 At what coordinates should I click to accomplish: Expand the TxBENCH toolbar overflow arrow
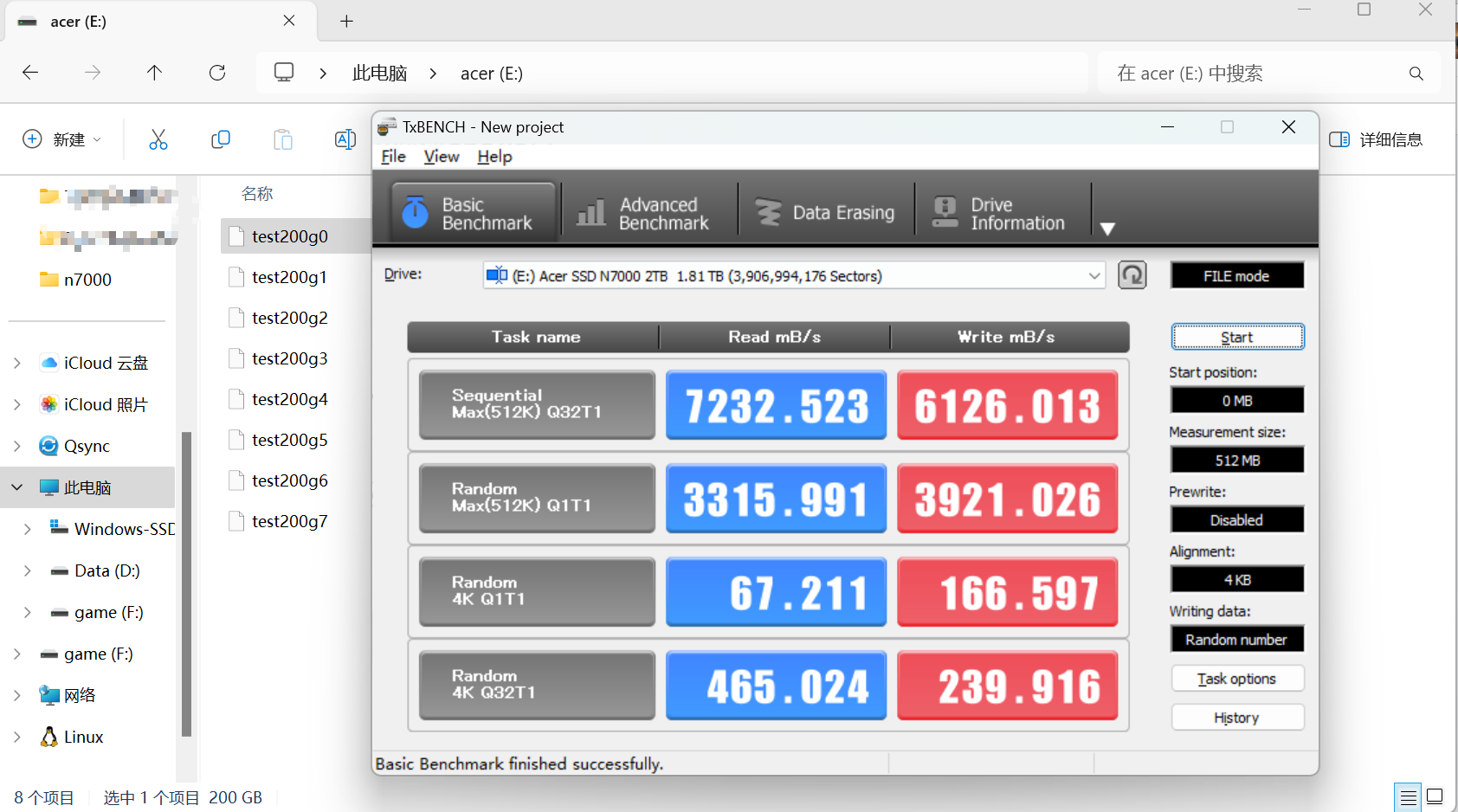(1107, 229)
